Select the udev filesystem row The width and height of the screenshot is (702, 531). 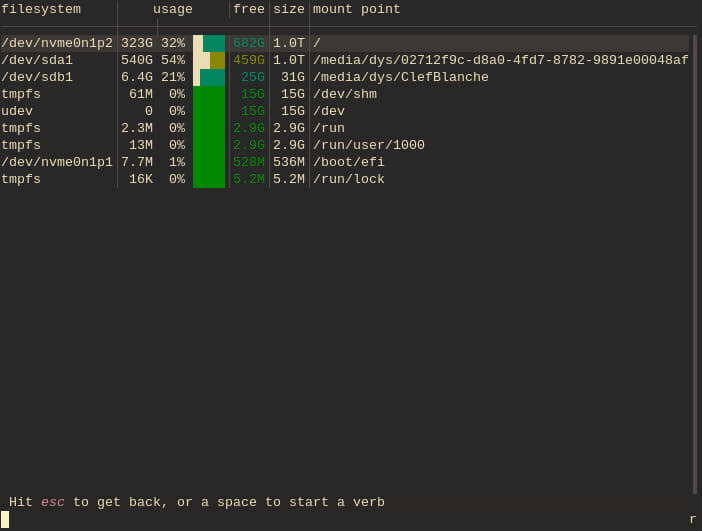click(x=17, y=111)
